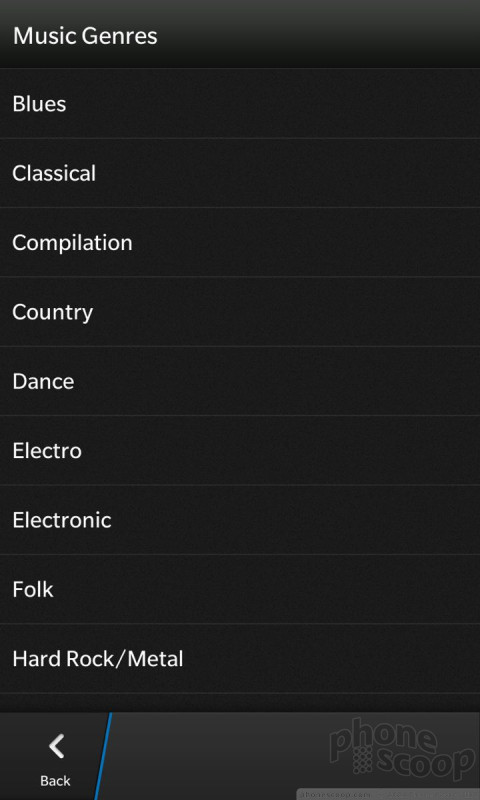Click the blue diagonal divider in action bar

(103, 756)
